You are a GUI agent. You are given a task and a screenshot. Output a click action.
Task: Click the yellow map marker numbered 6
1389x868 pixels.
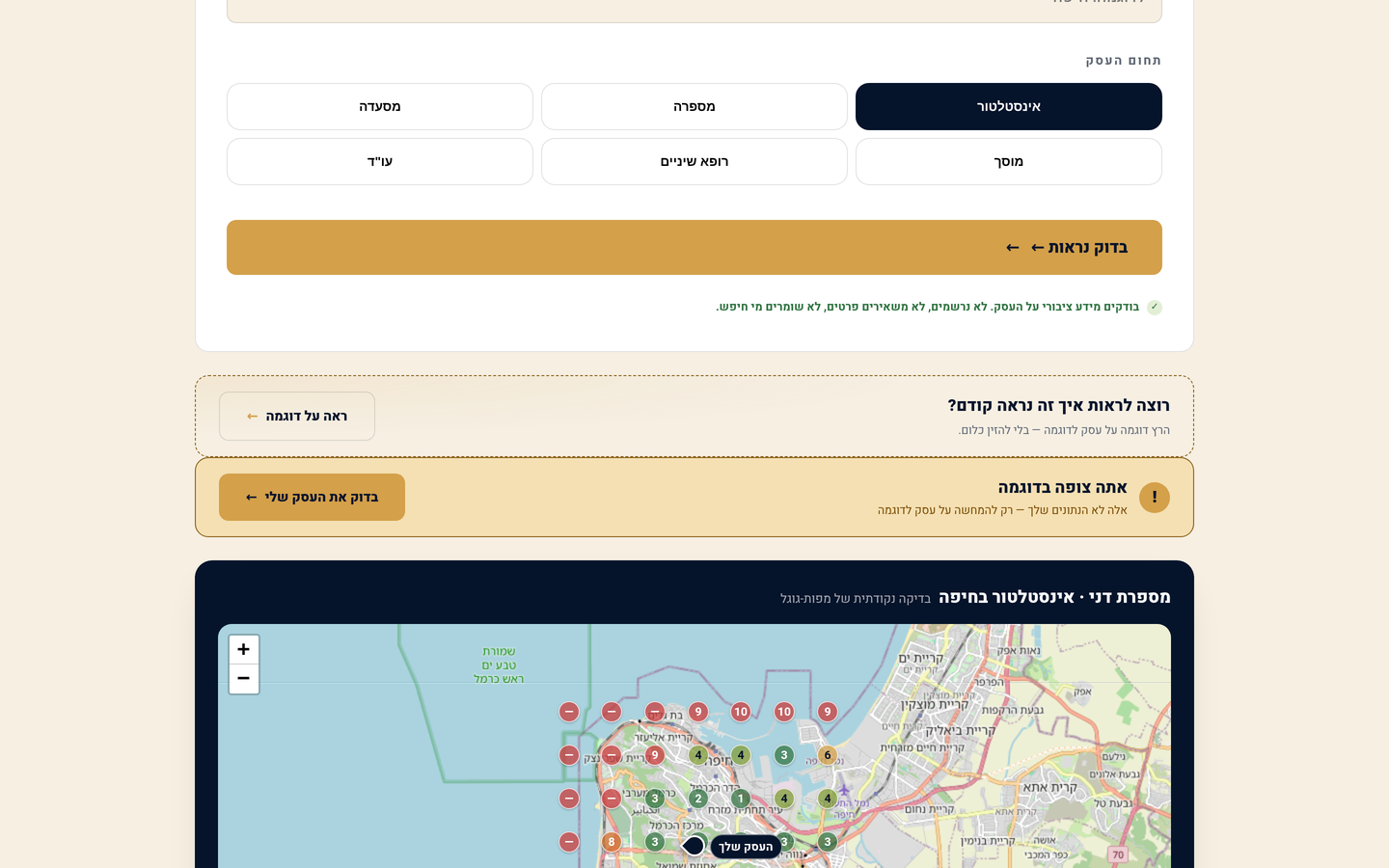827,755
